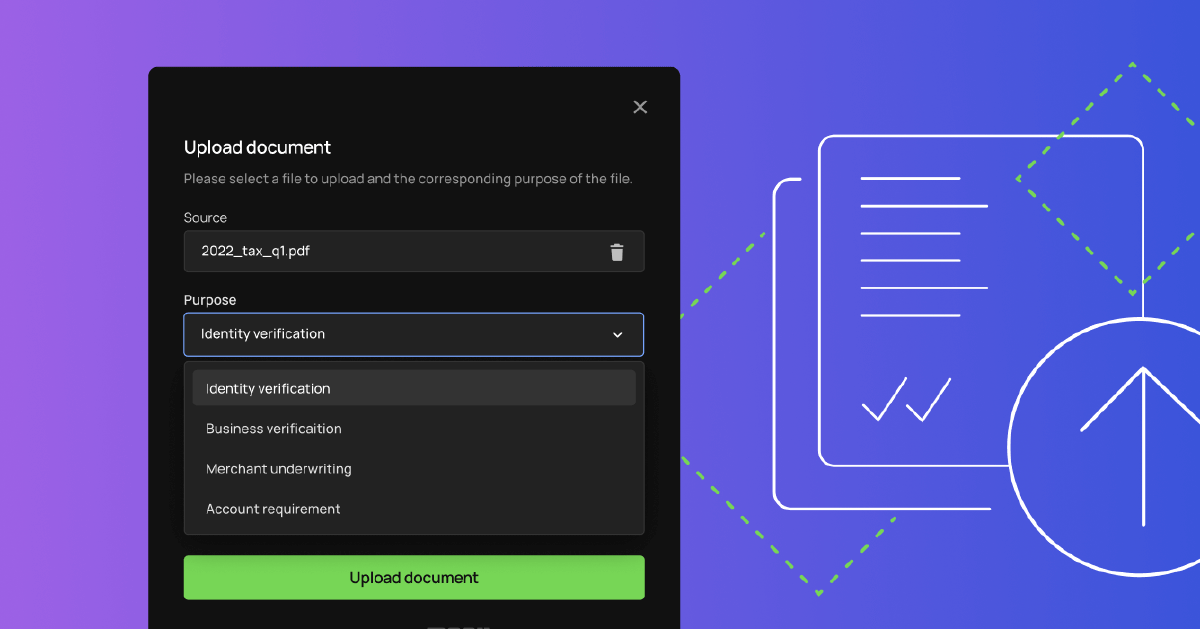
Task: Click the trash icon to remove 2022_tax_q1.pdf
Action: tap(618, 251)
